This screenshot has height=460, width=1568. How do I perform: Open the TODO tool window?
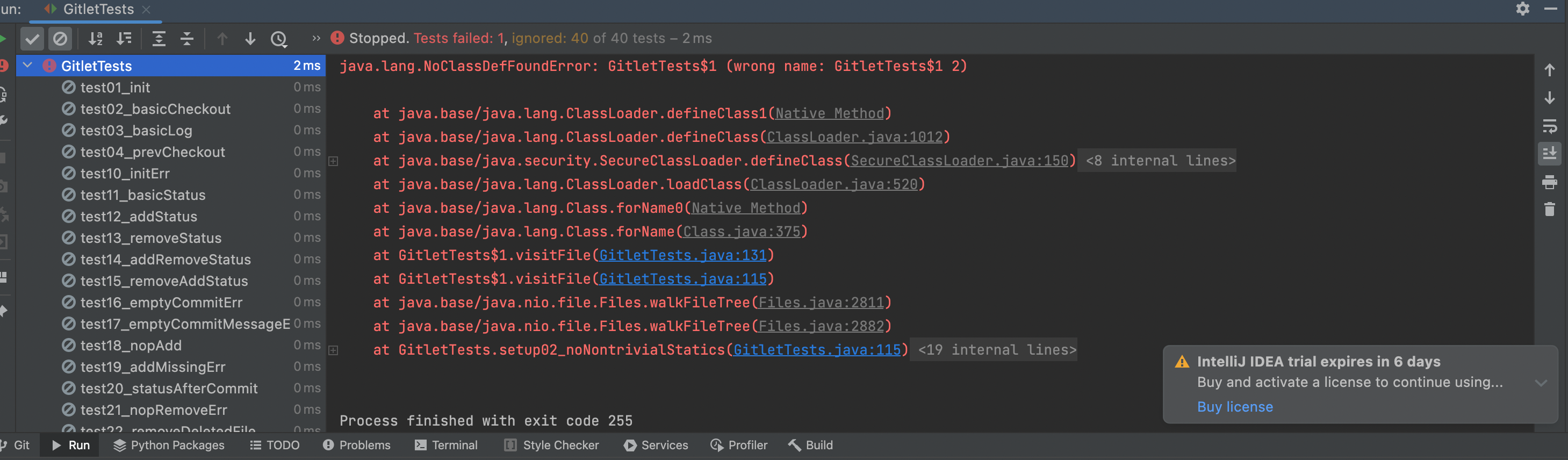pos(275,445)
